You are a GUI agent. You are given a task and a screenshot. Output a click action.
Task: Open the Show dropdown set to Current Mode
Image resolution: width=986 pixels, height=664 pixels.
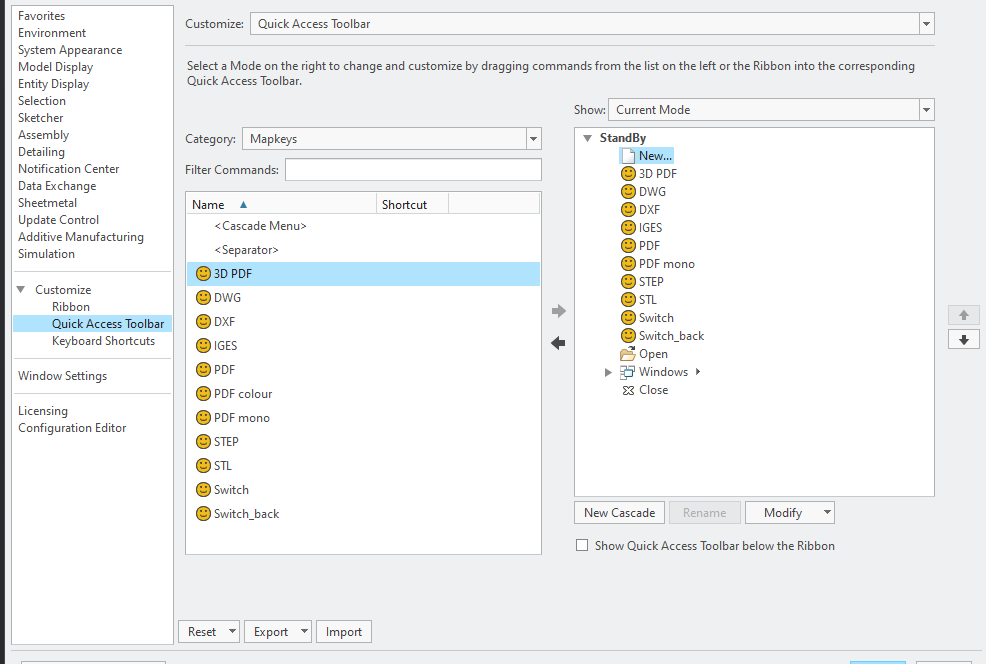(x=926, y=110)
